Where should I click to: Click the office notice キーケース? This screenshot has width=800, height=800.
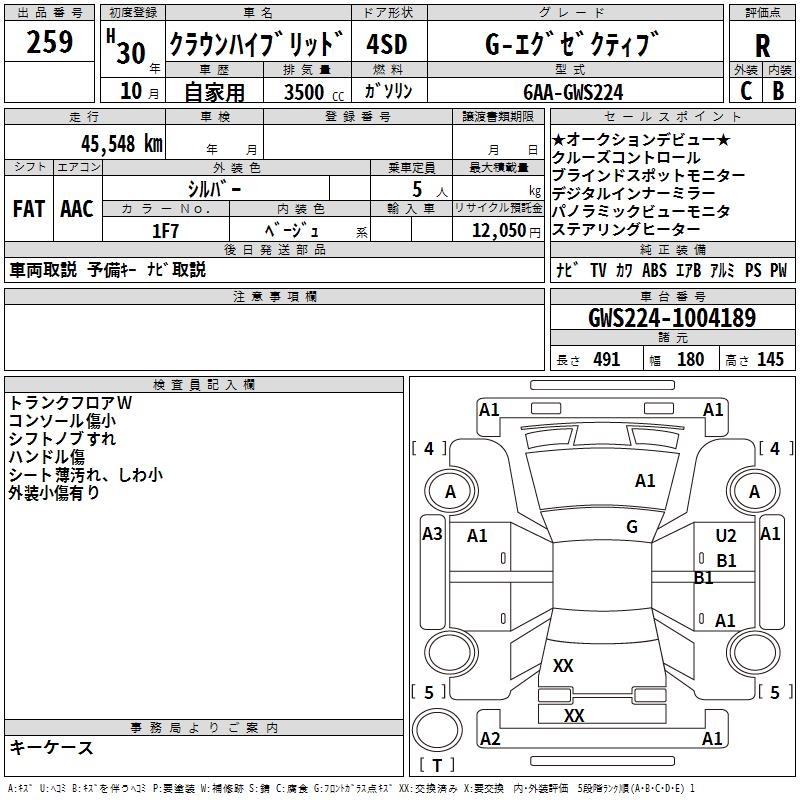click(52, 747)
